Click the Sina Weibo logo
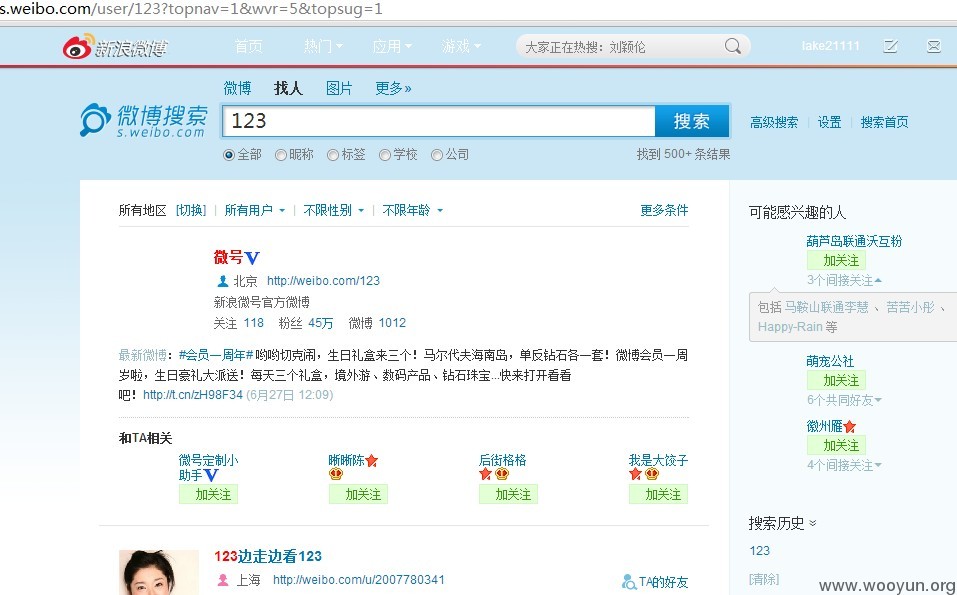This screenshot has height=595, width=957. 115,46
